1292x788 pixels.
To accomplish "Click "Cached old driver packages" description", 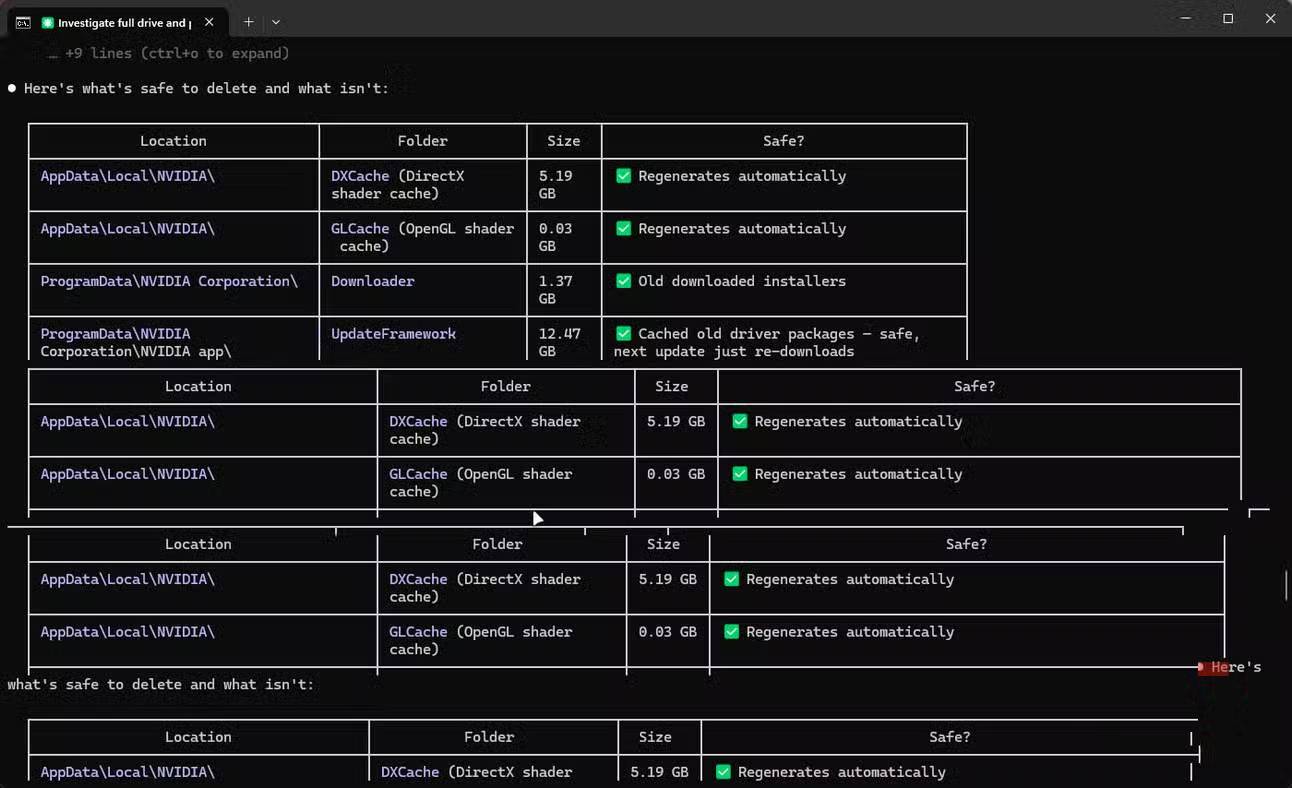I will (767, 343).
